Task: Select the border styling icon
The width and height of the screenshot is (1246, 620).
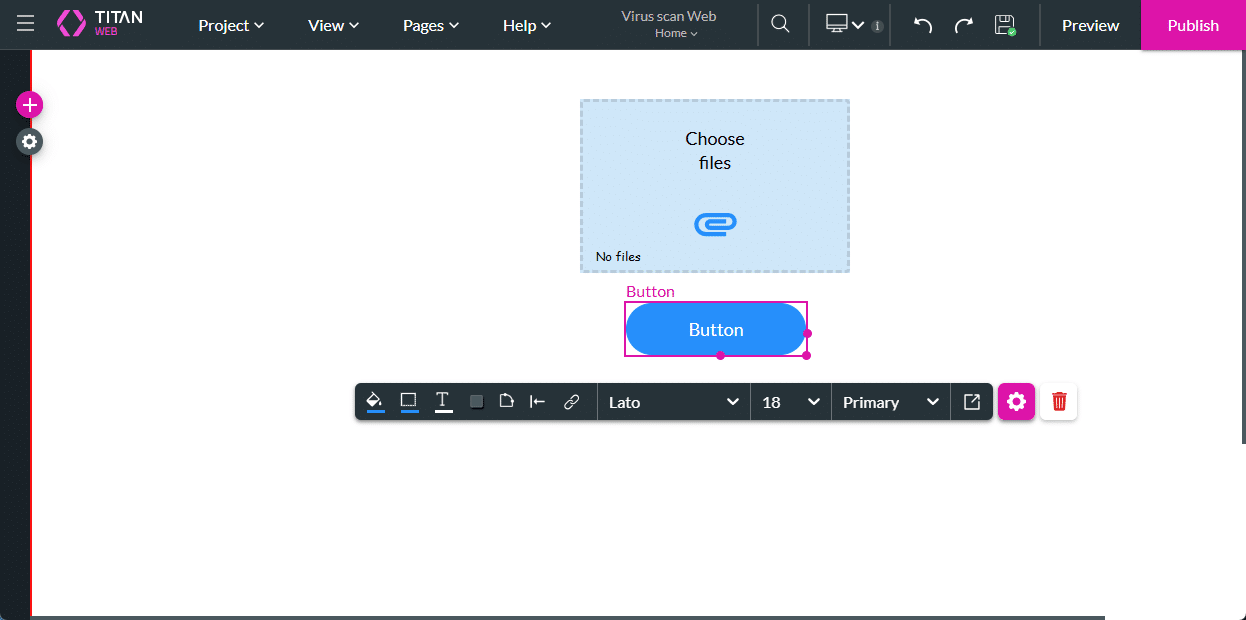Action: coord(408,401)
